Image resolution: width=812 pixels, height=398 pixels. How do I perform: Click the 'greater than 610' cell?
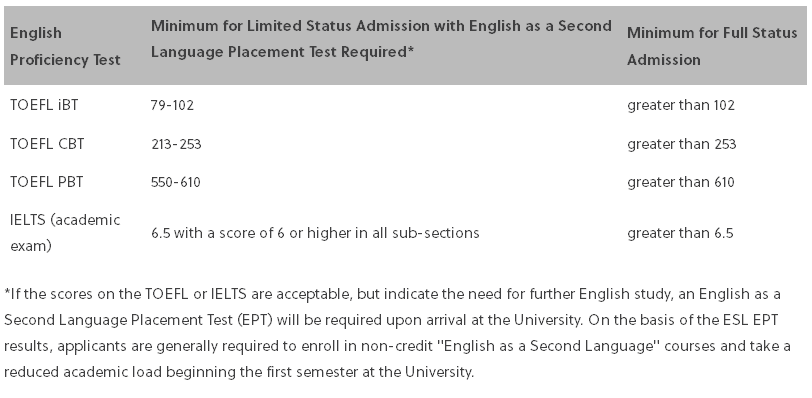point(680,182)
